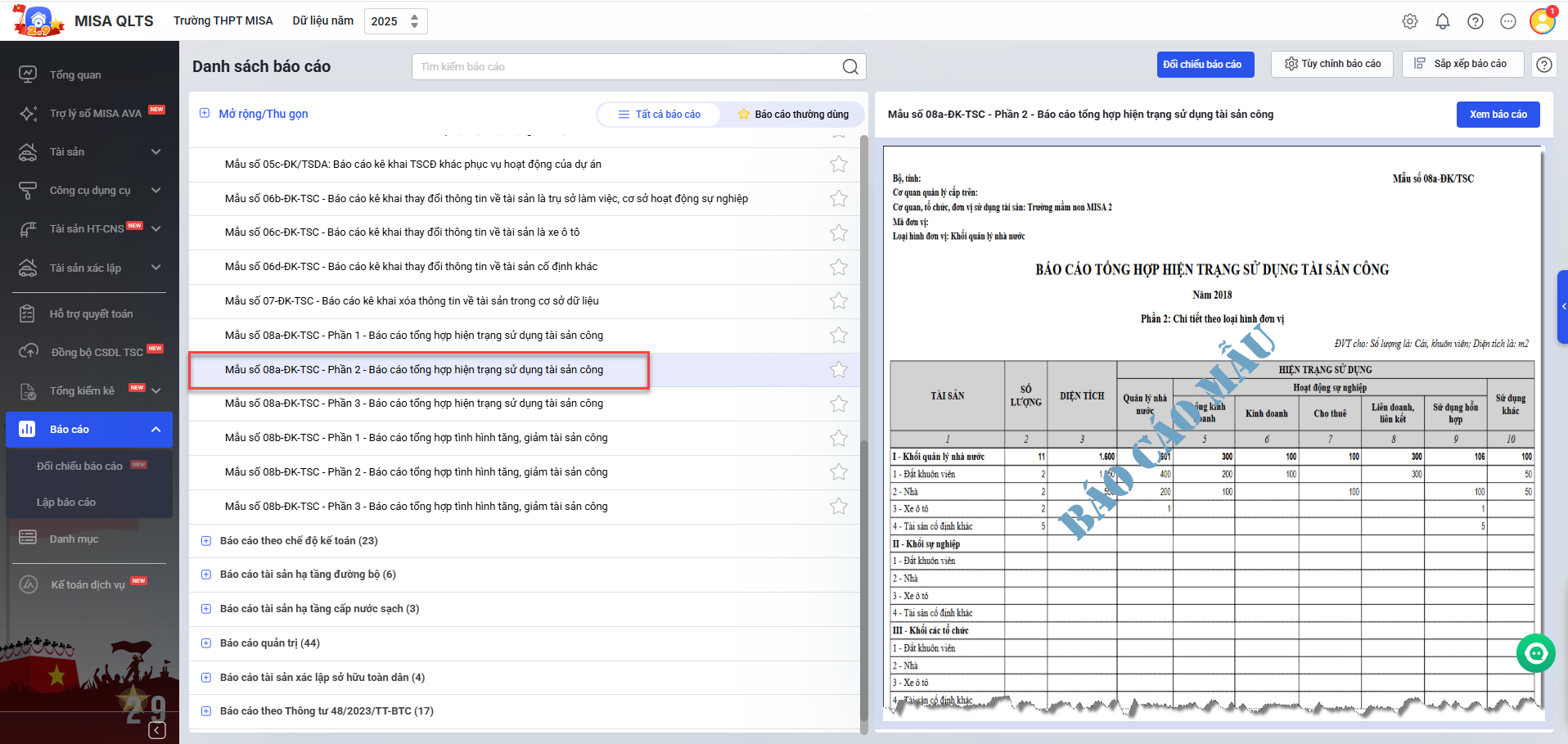Collapse the sidebar using bottom arrow icon

click(157, 730)
